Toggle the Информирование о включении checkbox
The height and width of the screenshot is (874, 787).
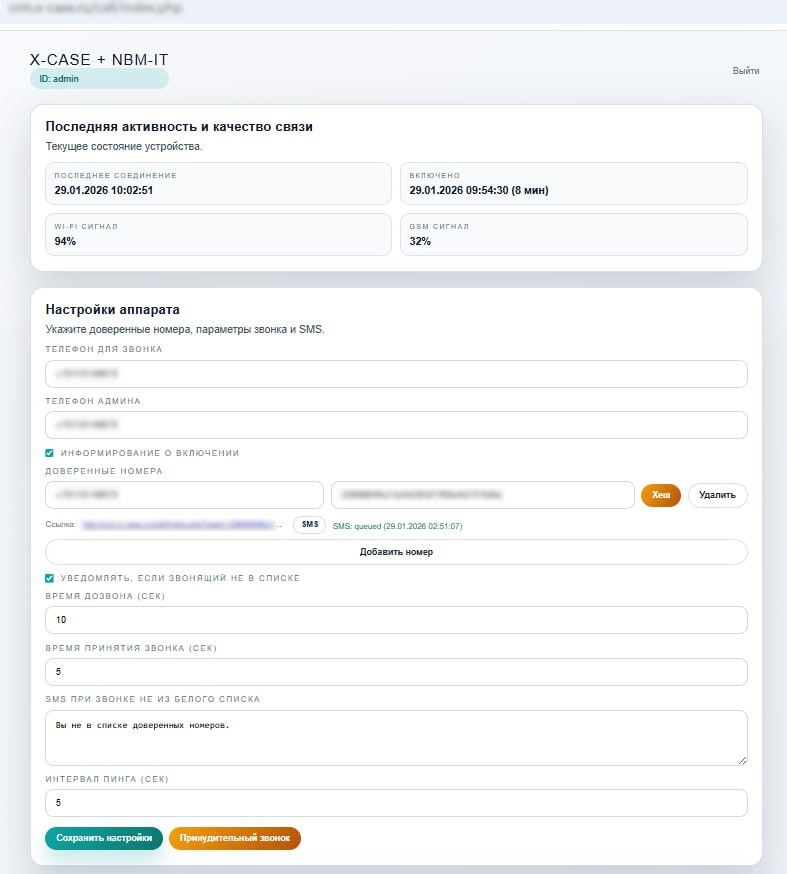[50, 453]
